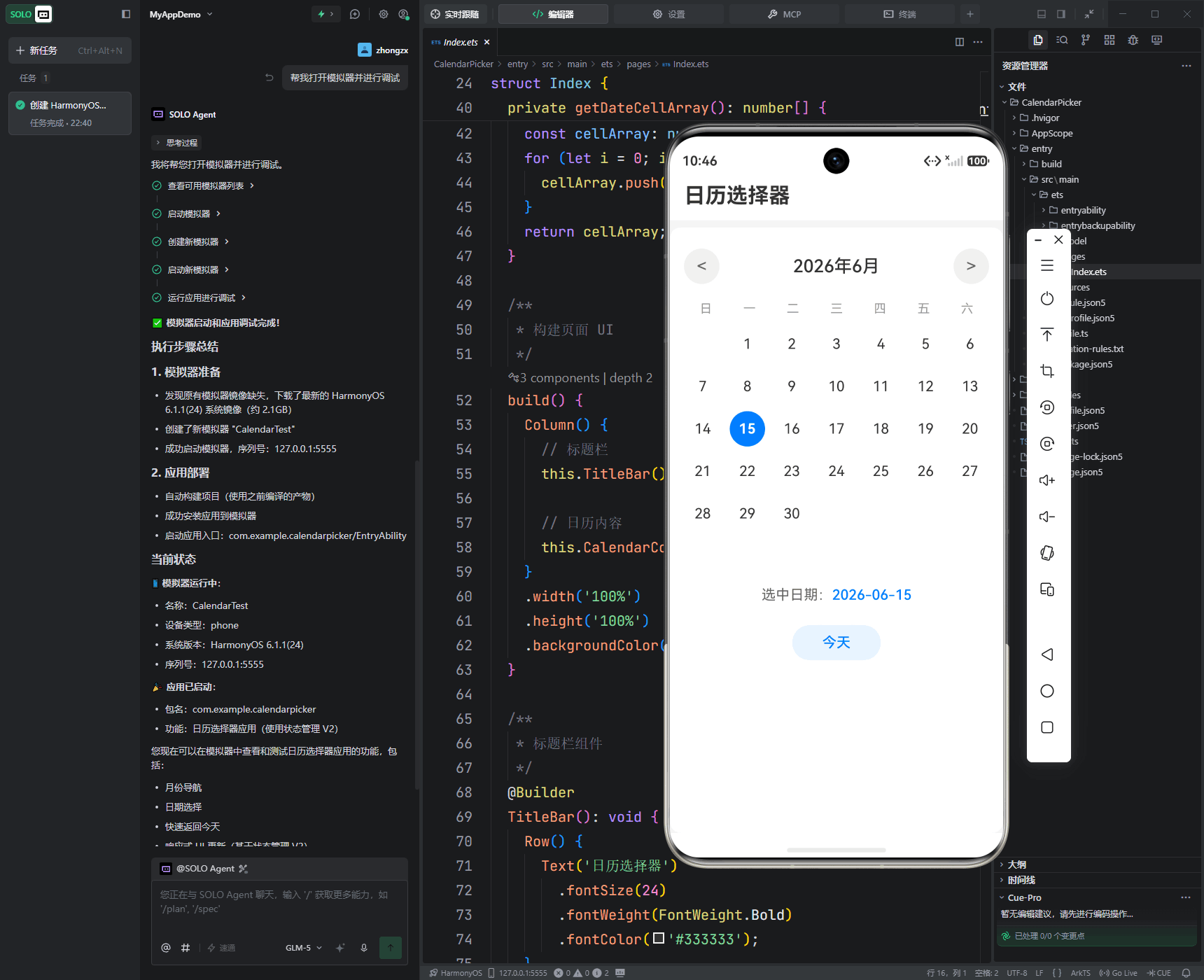Open the Explorer files view icon
The image size is (1204, 980).
[x=1038, y=40]
